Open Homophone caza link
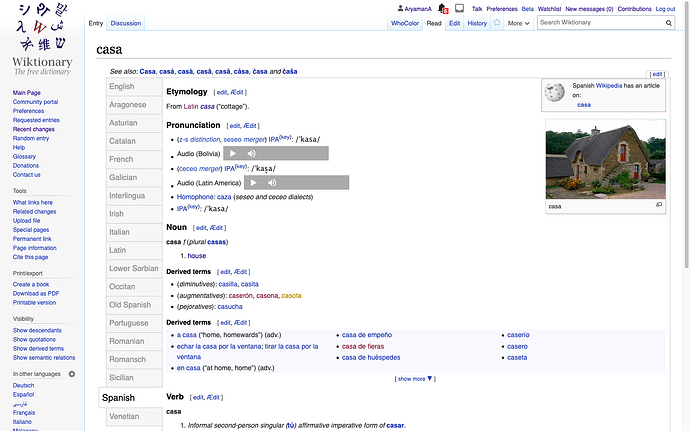 pyautogui.click(x=224, y=197)
